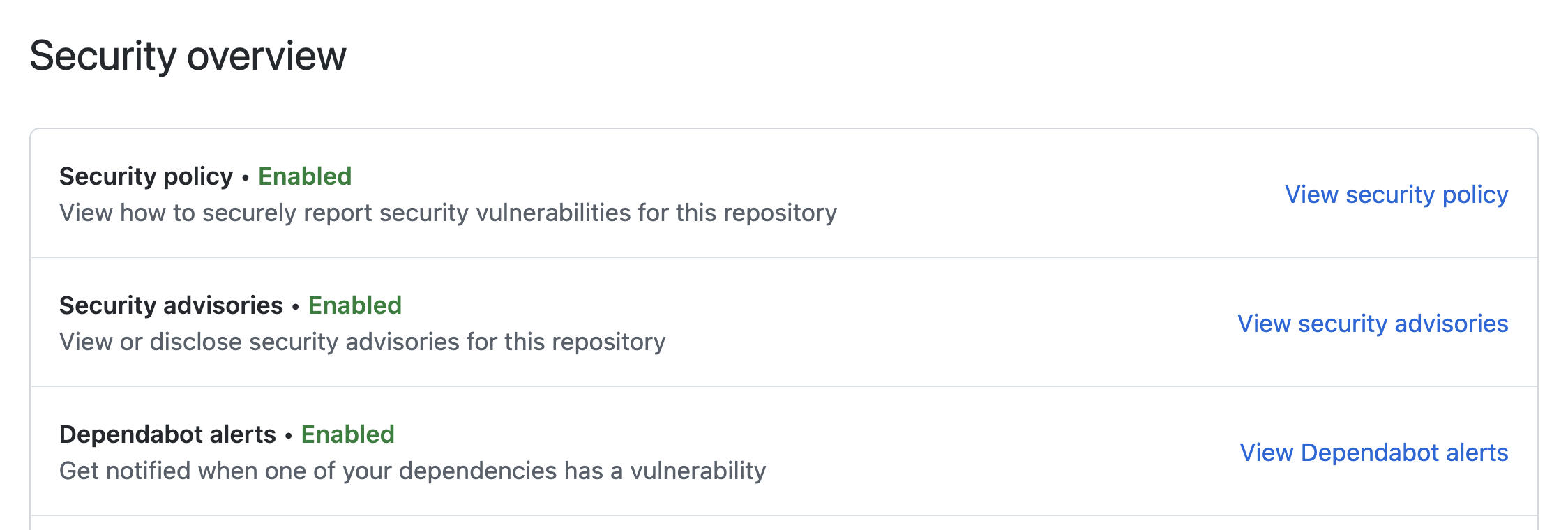
Task: Select the Dependabot alerts description text
Action: click(413, 472)
